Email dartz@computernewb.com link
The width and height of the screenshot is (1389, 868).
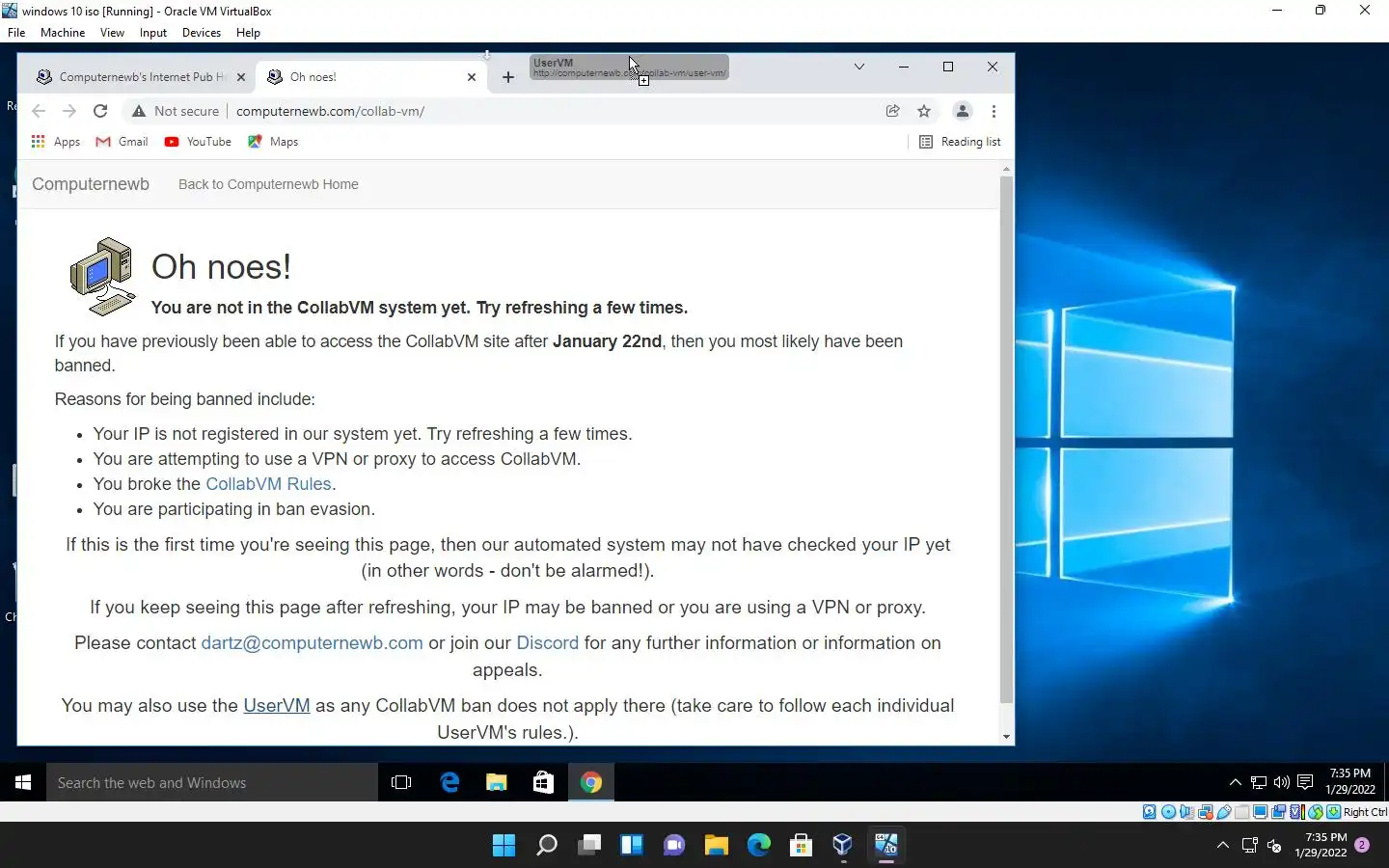pos(312,643)
